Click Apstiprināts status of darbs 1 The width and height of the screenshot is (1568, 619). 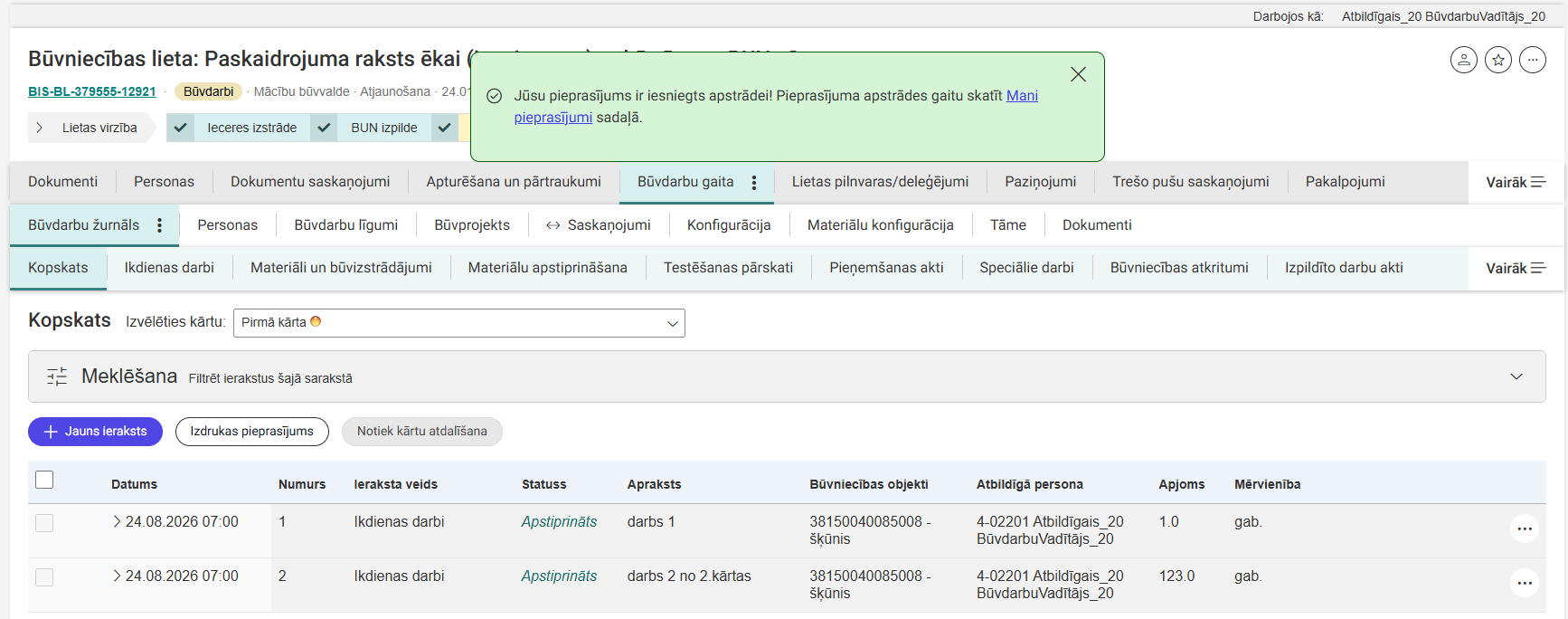pos(559,522)
